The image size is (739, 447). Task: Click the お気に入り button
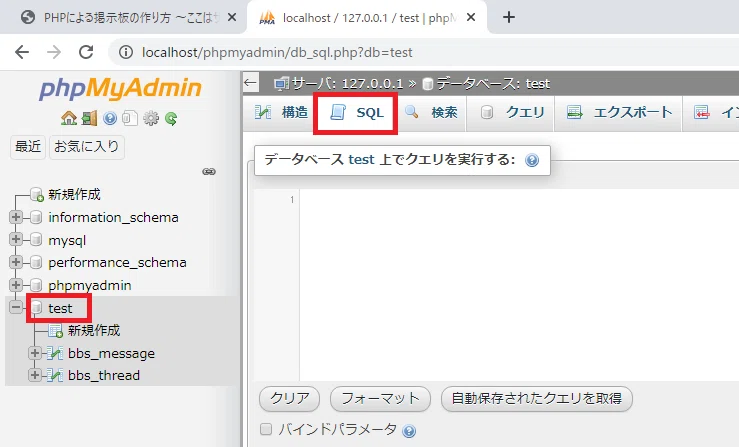coord(87,147)
